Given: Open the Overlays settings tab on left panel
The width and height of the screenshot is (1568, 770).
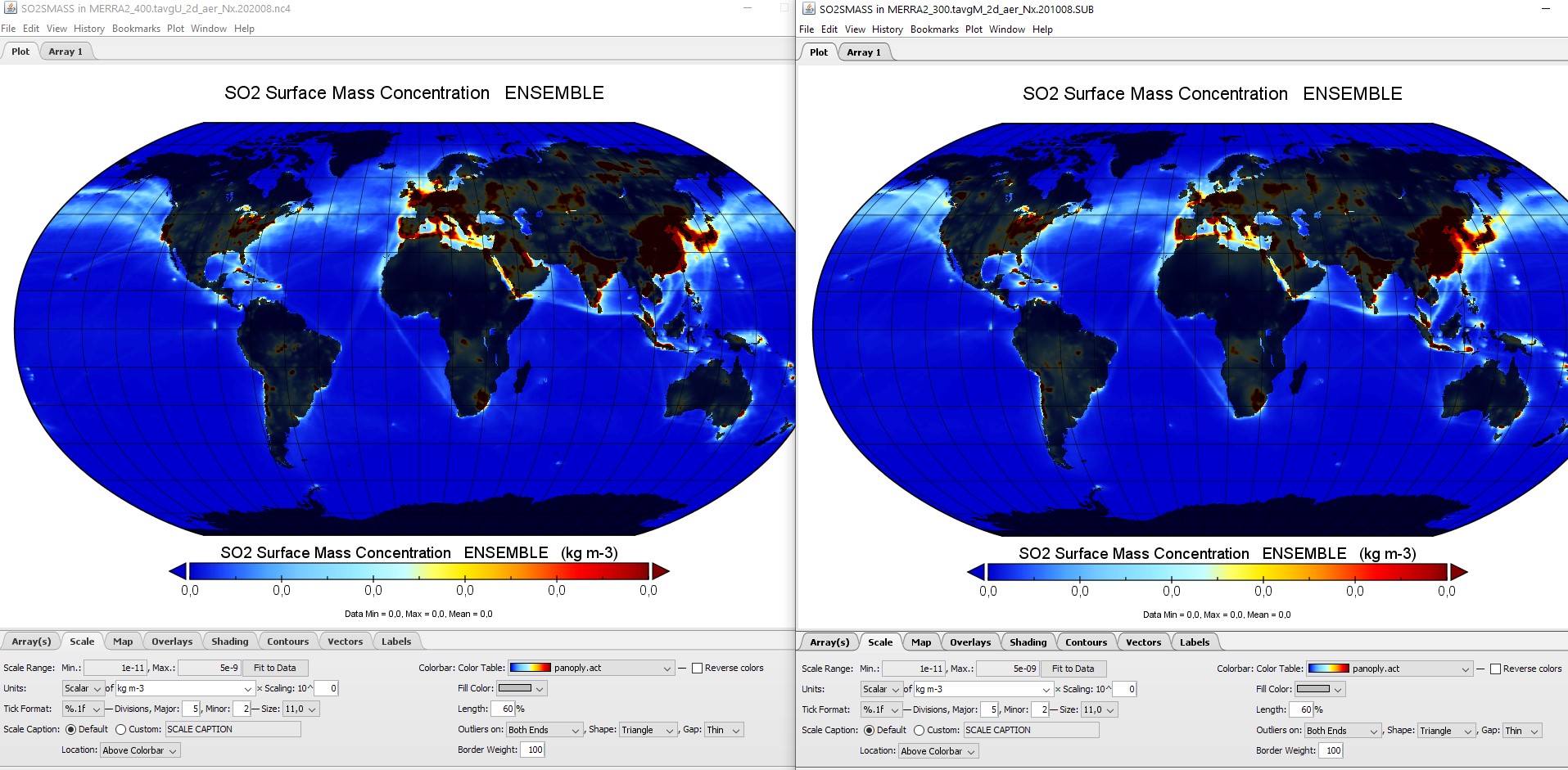Looking at the screenshot, I should click(171, 641).
